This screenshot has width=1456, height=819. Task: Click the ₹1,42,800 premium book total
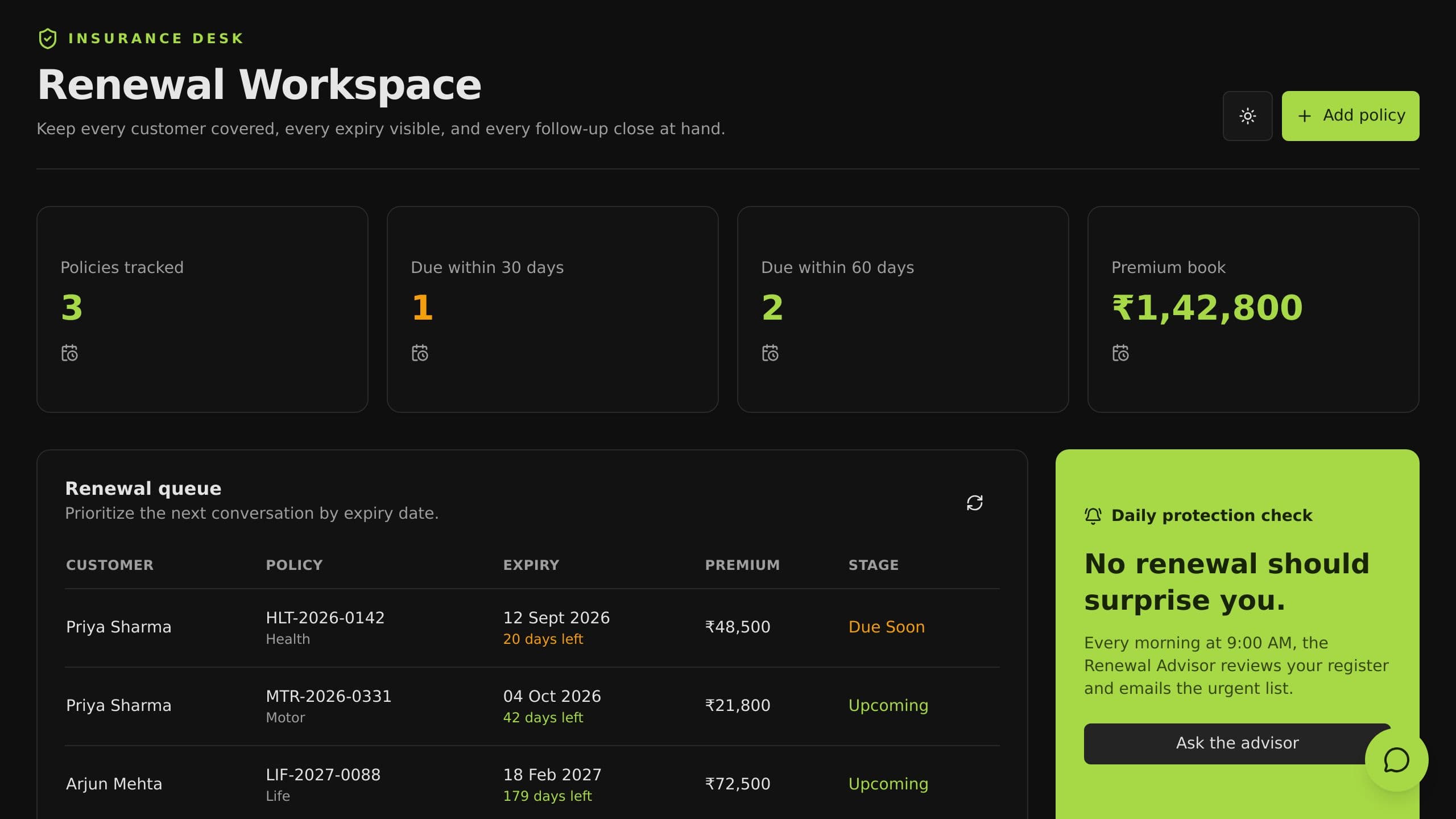(x=1207, y=308)
